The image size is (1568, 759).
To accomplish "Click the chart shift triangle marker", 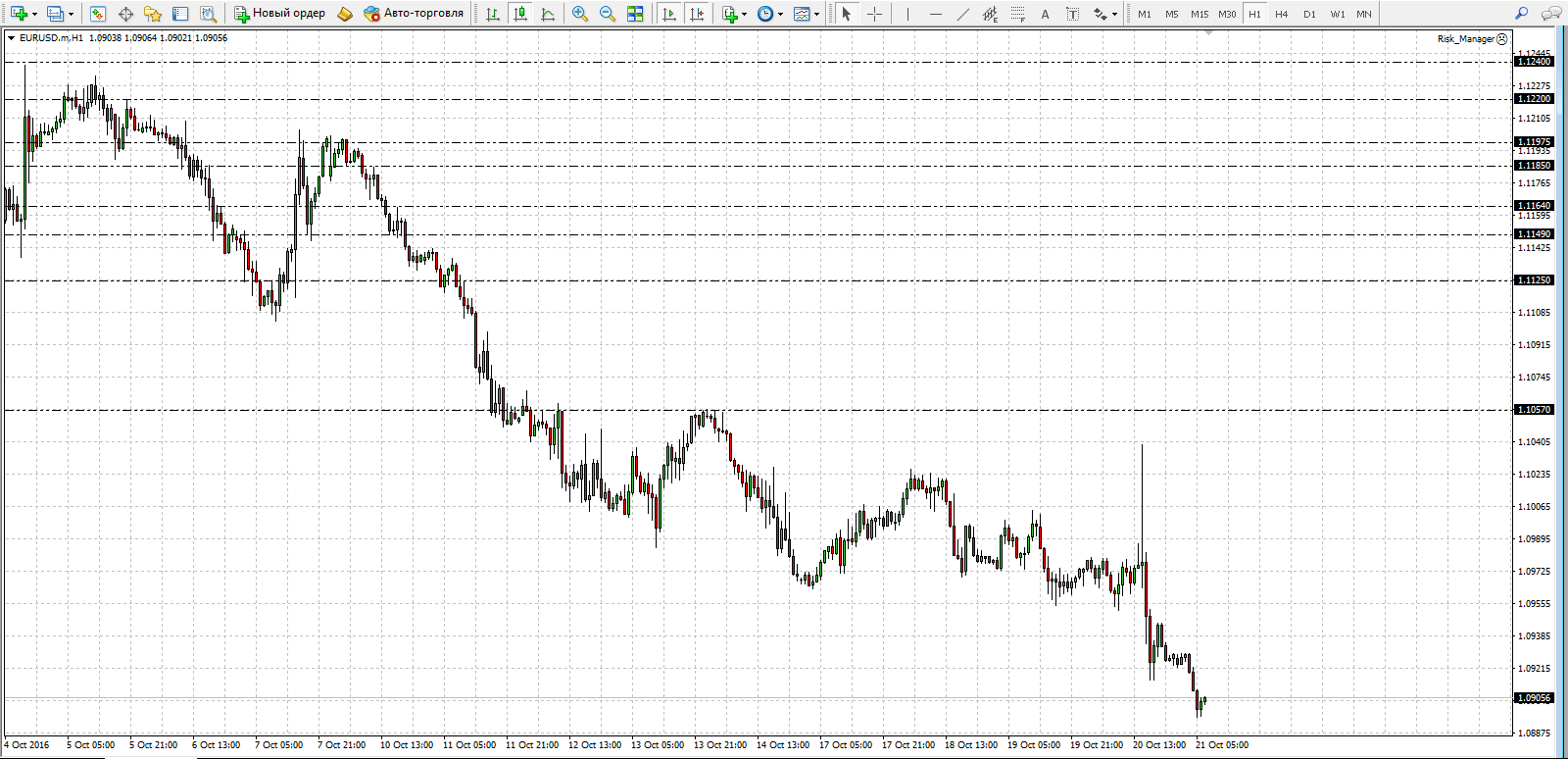I will pos(1208,33).
